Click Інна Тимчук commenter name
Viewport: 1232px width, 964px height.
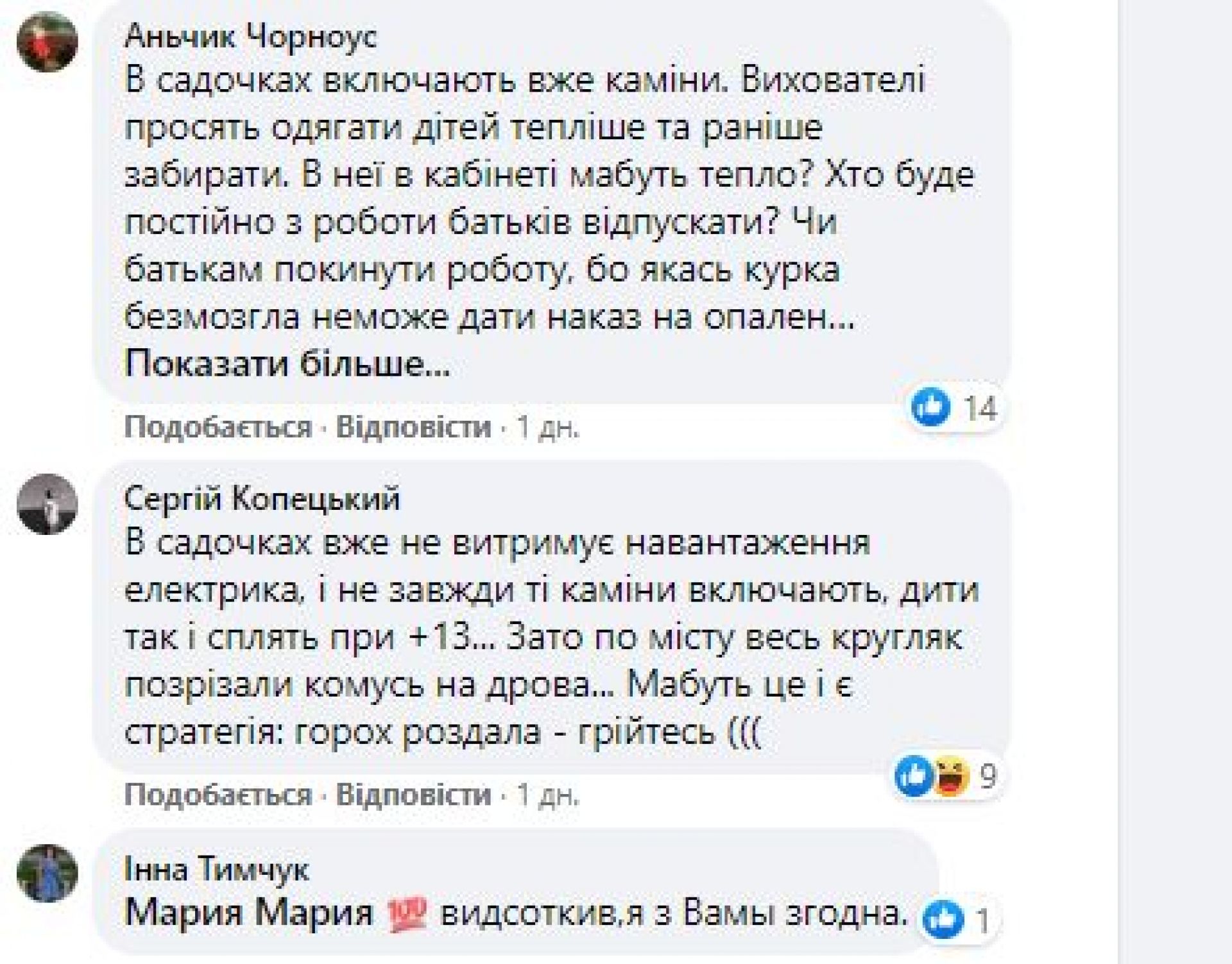tap(216, 870)
